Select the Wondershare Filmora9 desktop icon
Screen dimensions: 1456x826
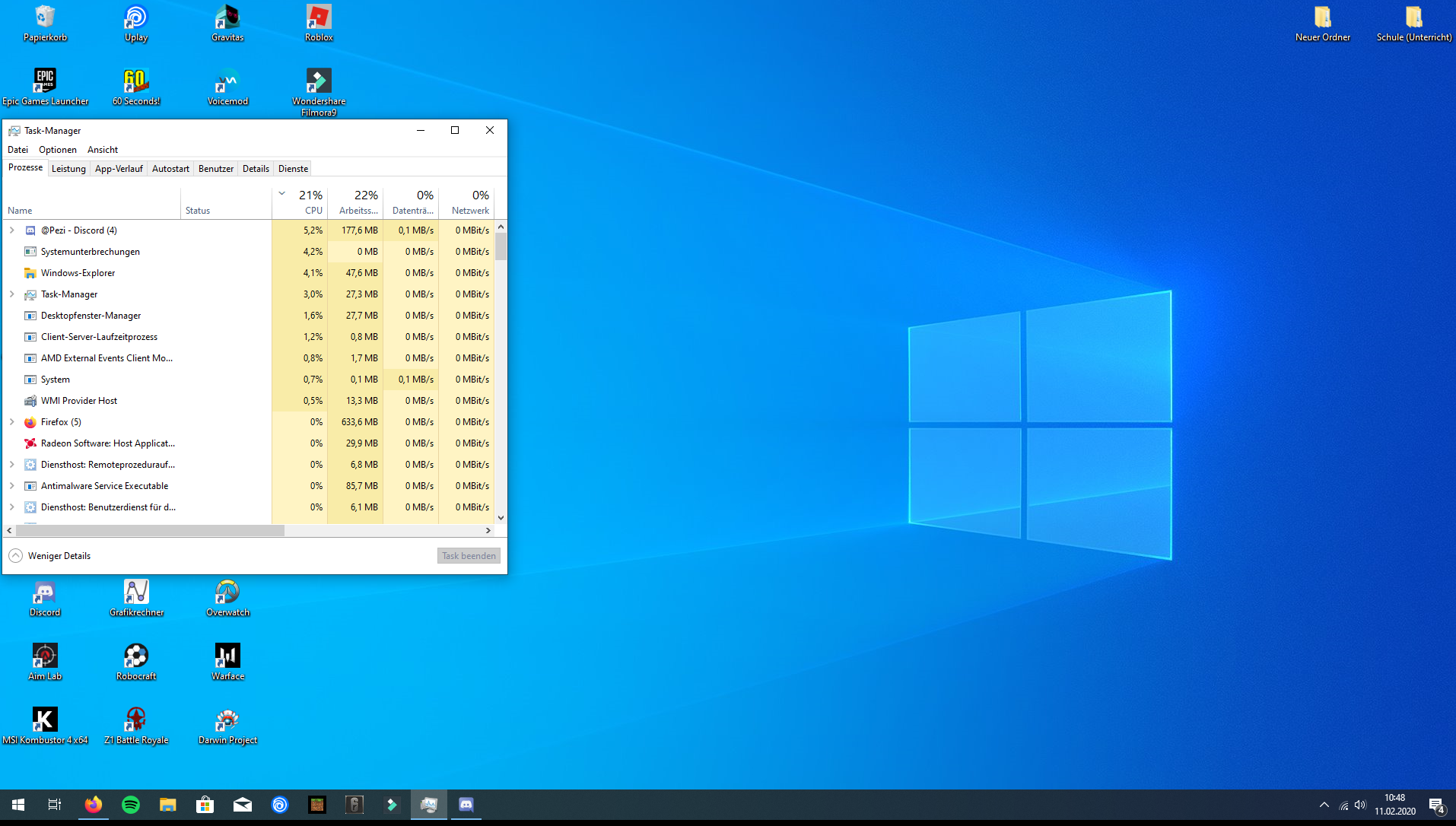pos(319,93)
